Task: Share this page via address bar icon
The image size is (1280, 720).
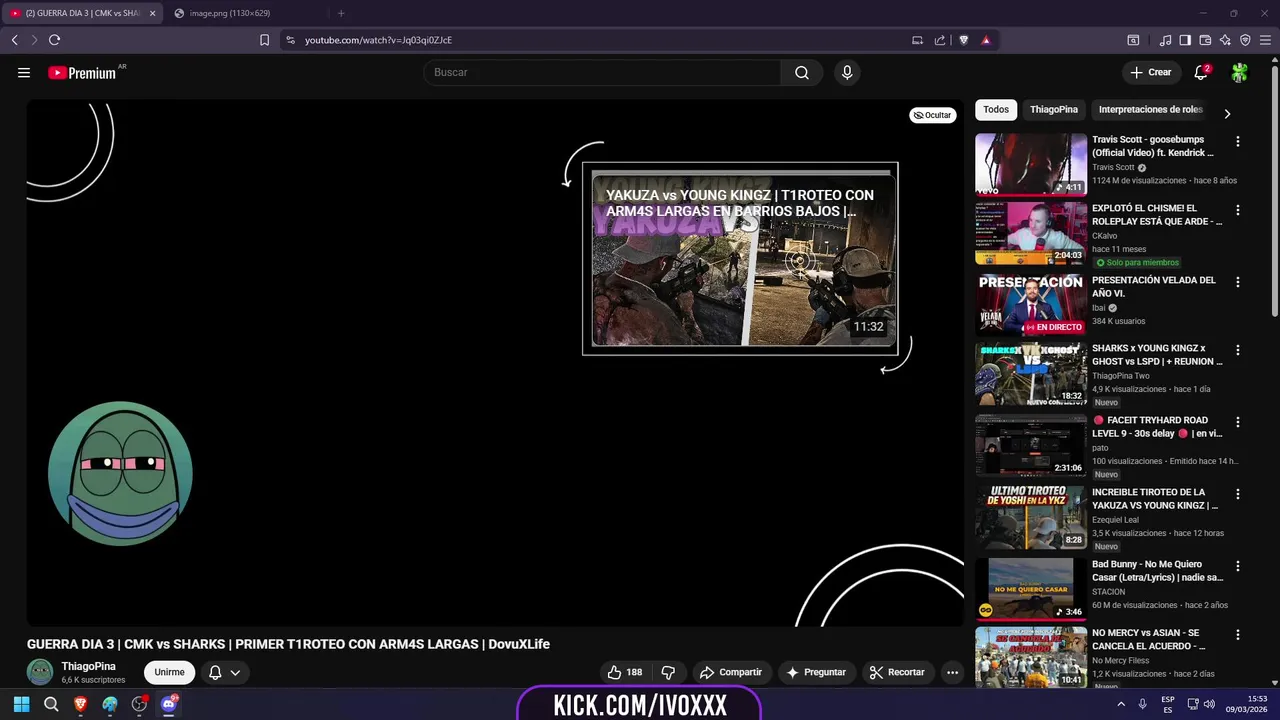Action: [x=940, y=40]
